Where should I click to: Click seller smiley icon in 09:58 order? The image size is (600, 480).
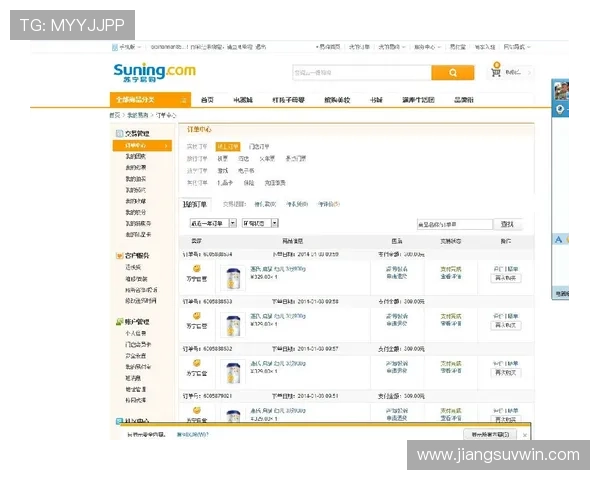pos(197,315)
